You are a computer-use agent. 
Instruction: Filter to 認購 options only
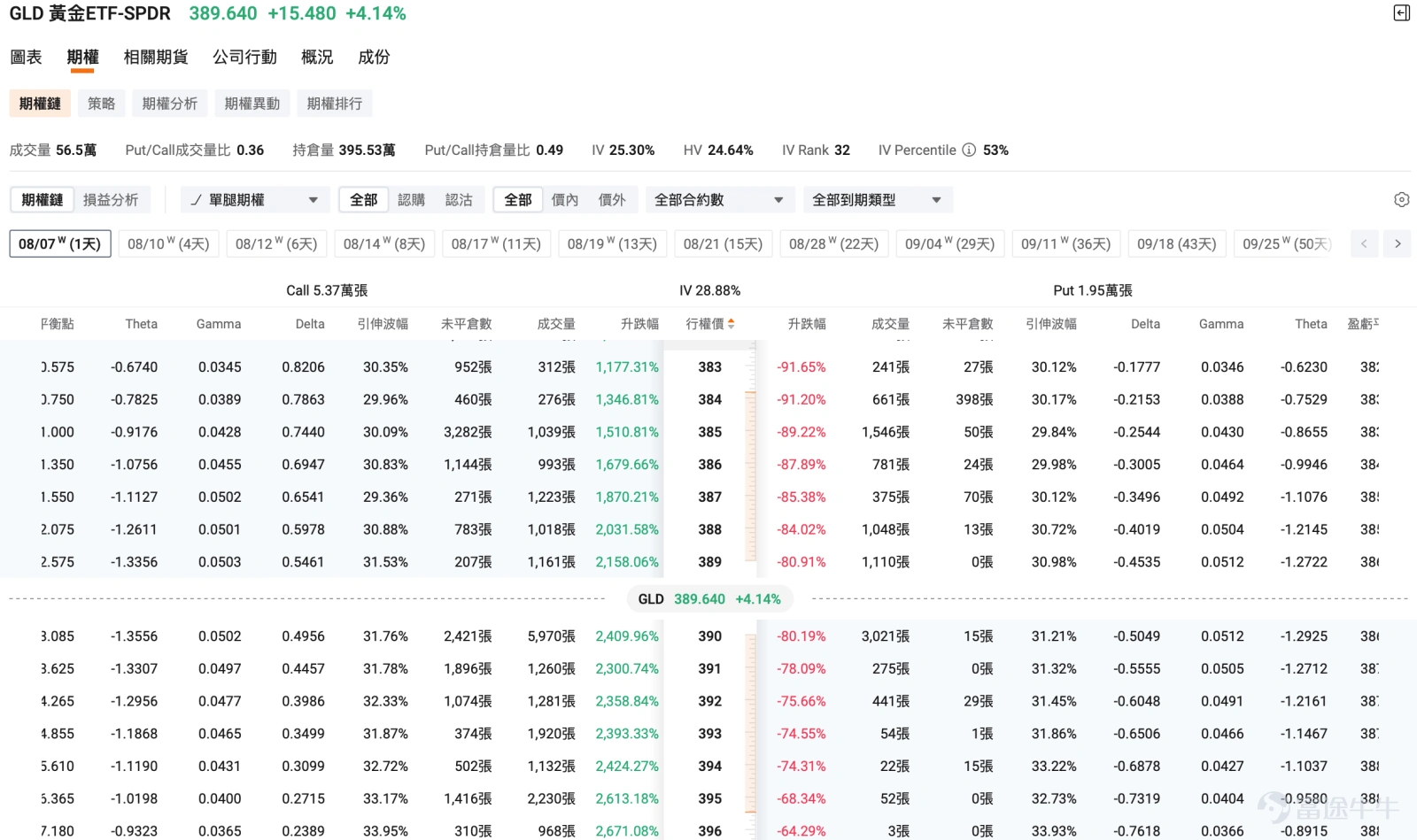[411, 200]
